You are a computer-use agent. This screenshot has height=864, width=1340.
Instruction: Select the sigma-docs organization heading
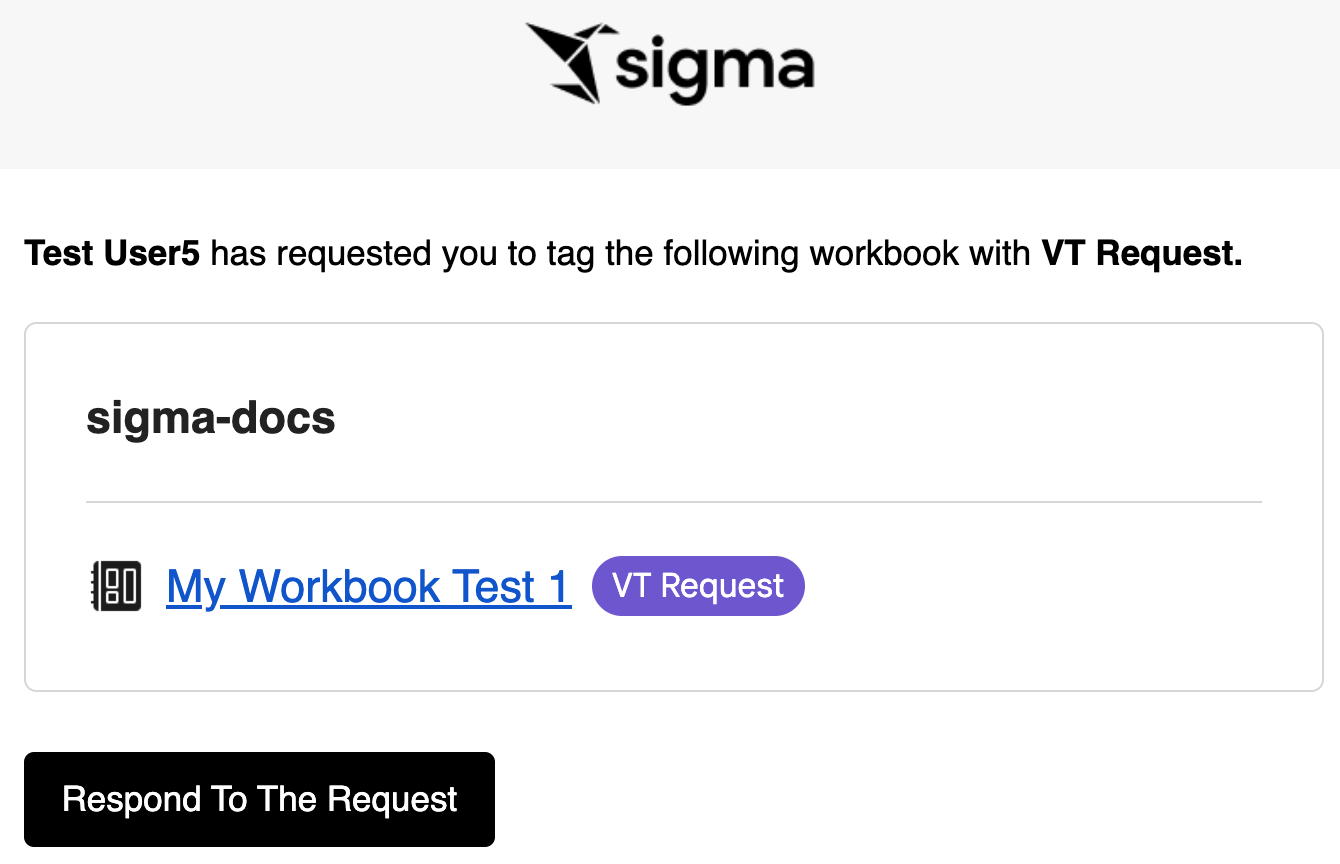coord(211,418)
